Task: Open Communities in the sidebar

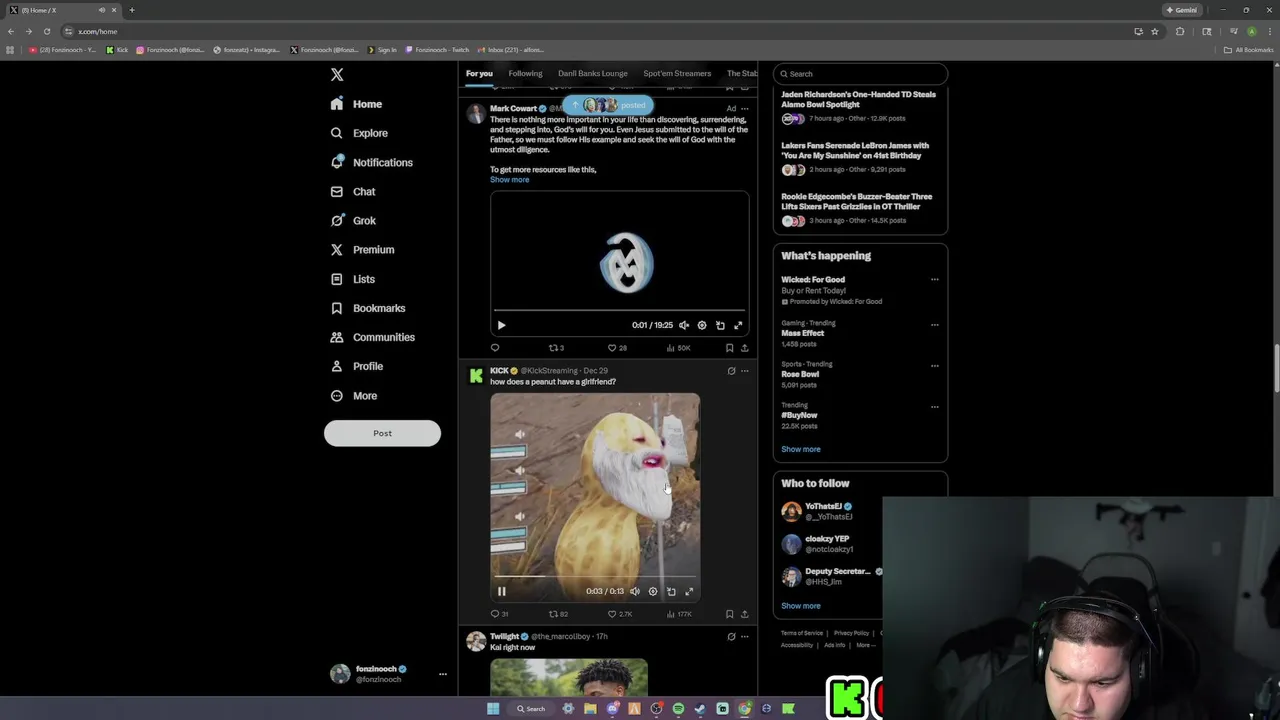Action: click(x=372, y=337)
